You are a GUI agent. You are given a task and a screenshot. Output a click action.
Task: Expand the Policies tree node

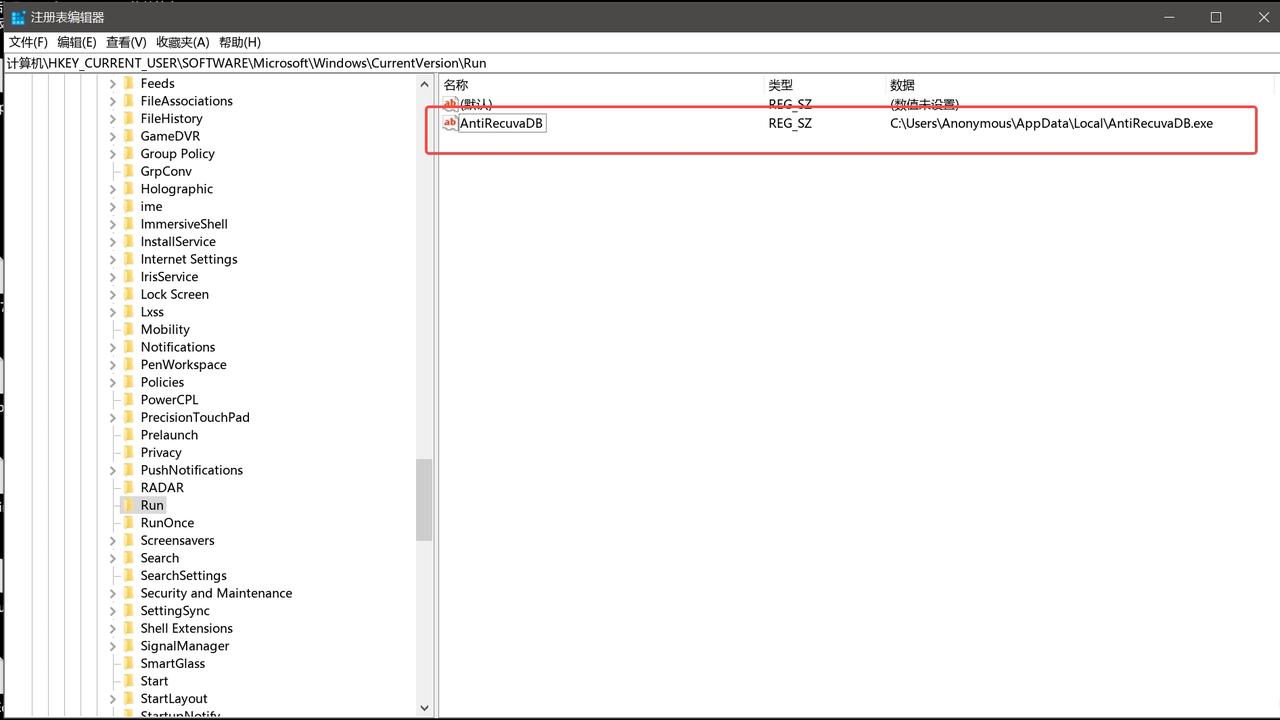(x=113, y=382)
